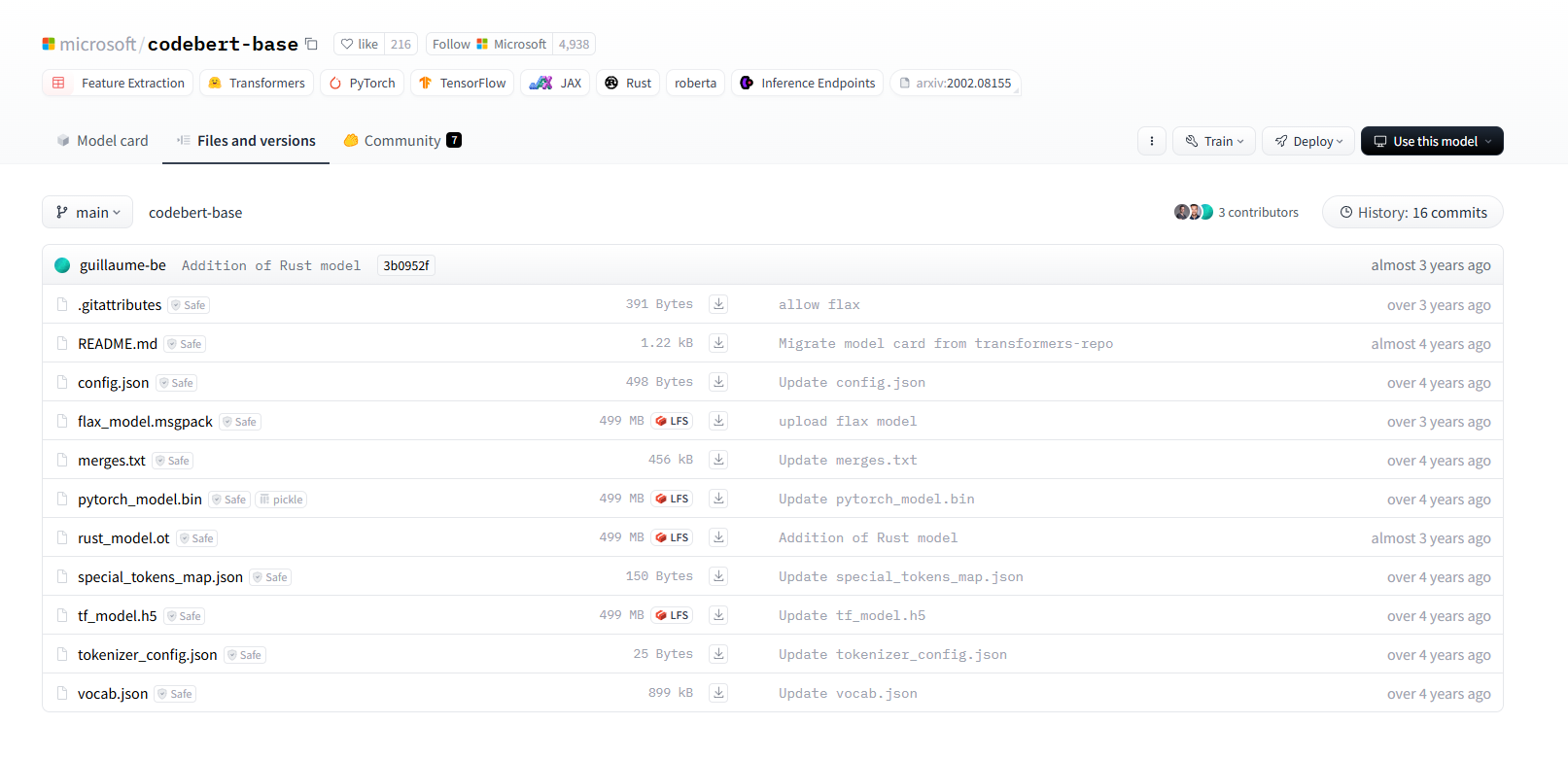
Task: Download the merges.txt file
Action: tap(718, 460)
